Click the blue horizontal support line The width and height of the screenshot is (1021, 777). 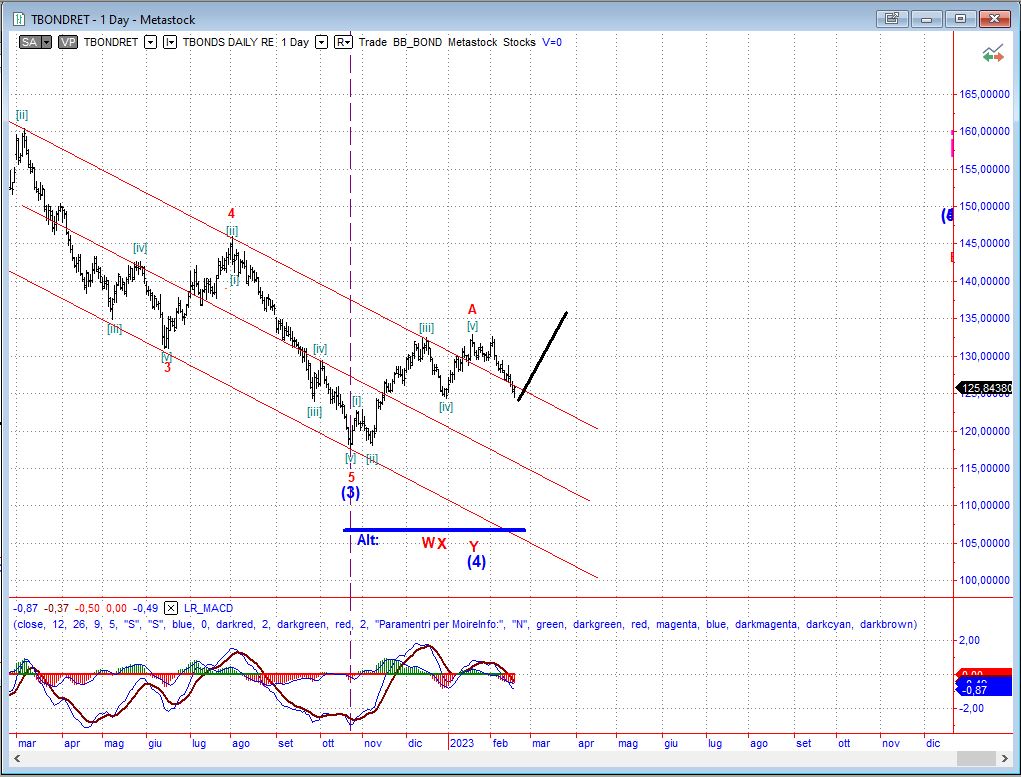click(x=434, y=530)
